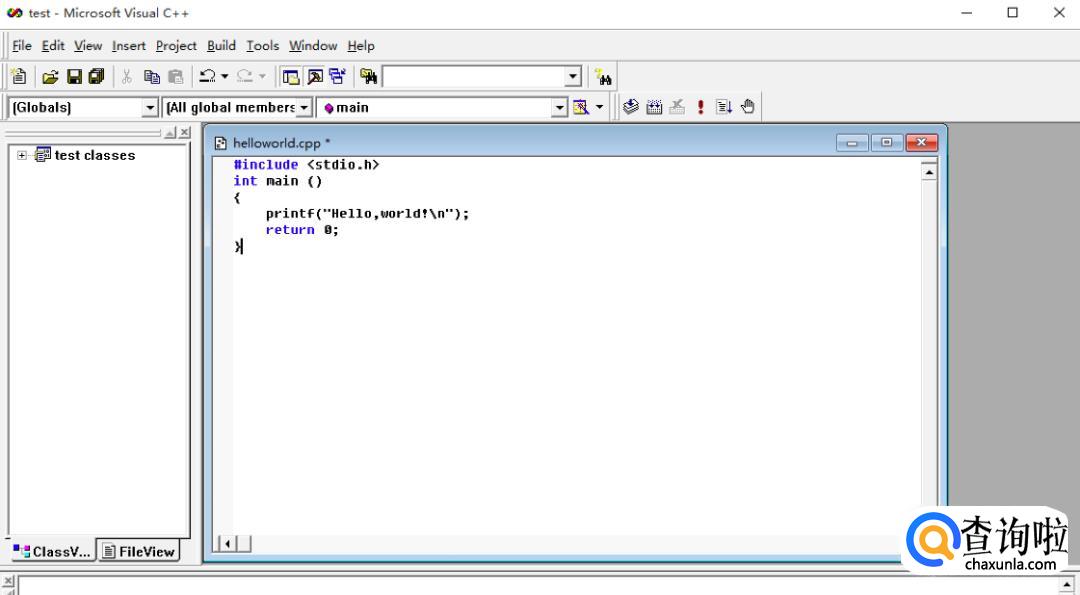This screenshot has width=1080, height=595.
Task: Create a new text file from toolbar
Action: coord(19,76)
